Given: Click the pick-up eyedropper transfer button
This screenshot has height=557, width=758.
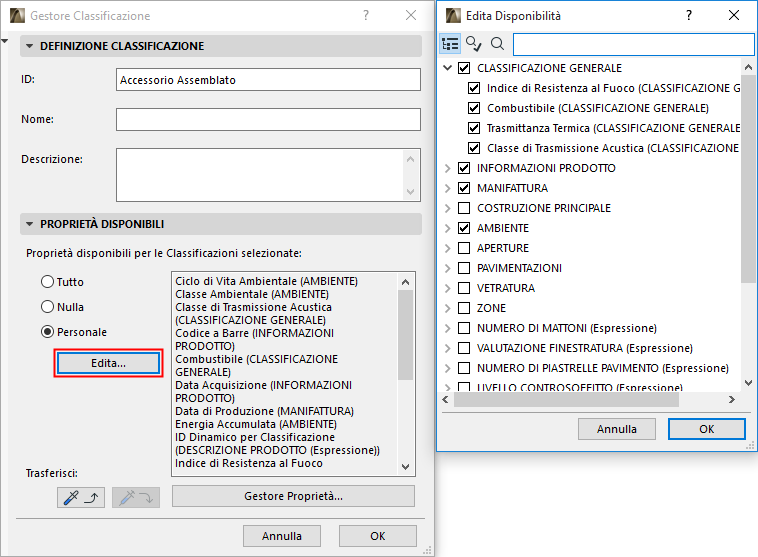Looking at the screenshot, I should click(x=81, y=497).
